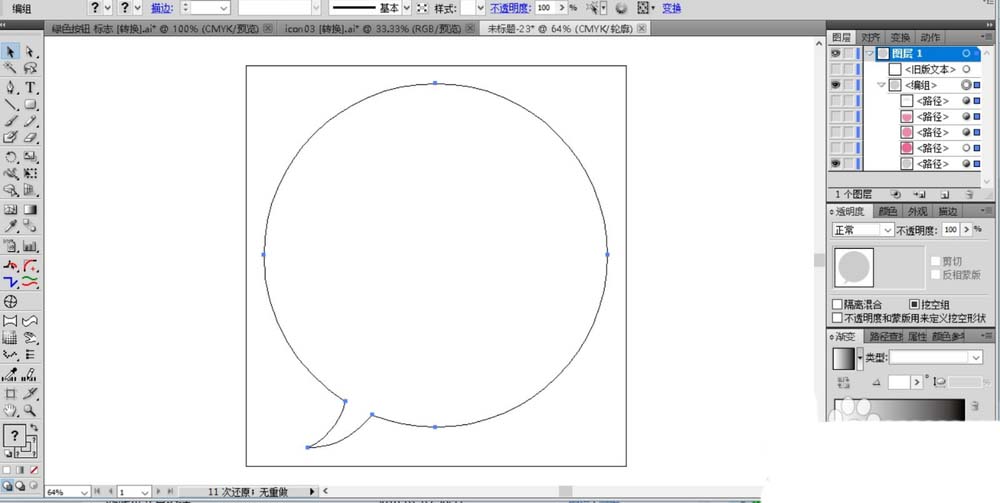Image resolution: width=1000 pixels, height=503 pixels.
Task: Click the gradient swatch preview box
Action: [844, 358]
